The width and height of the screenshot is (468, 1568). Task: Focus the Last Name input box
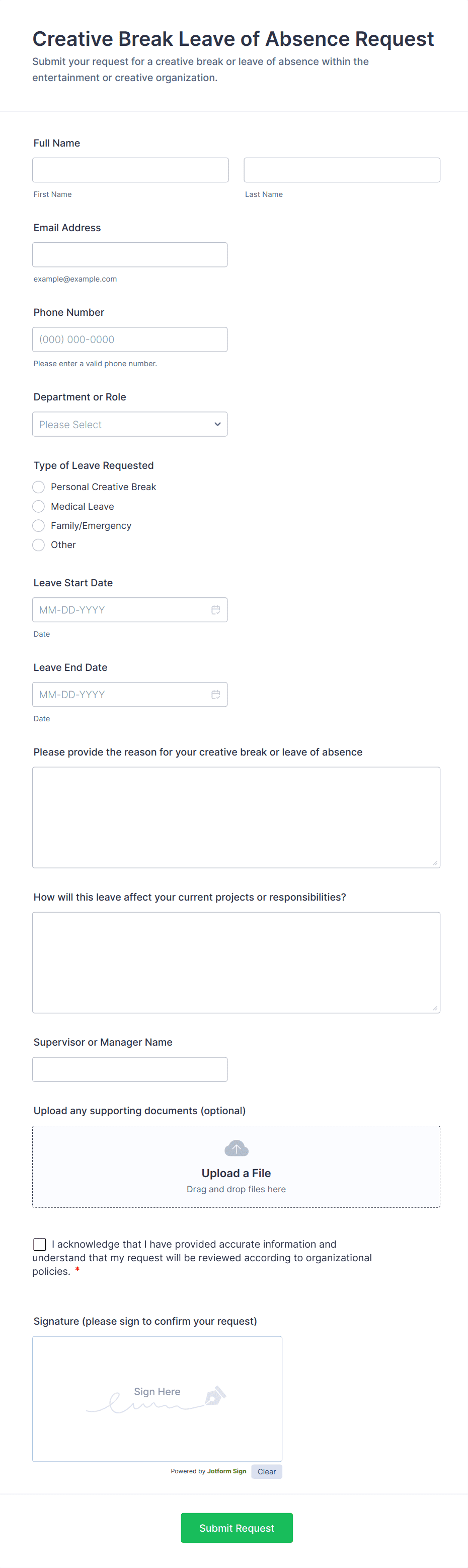tap(342, 170)
